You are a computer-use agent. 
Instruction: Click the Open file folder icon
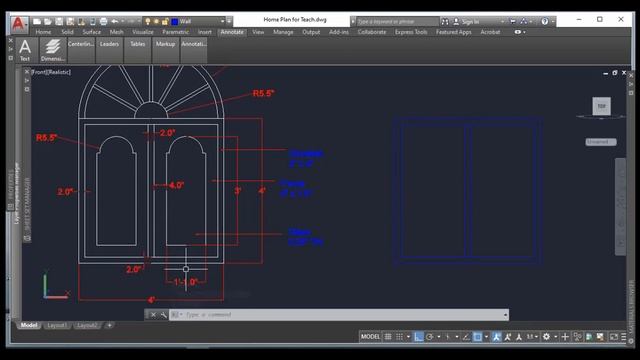48,21
